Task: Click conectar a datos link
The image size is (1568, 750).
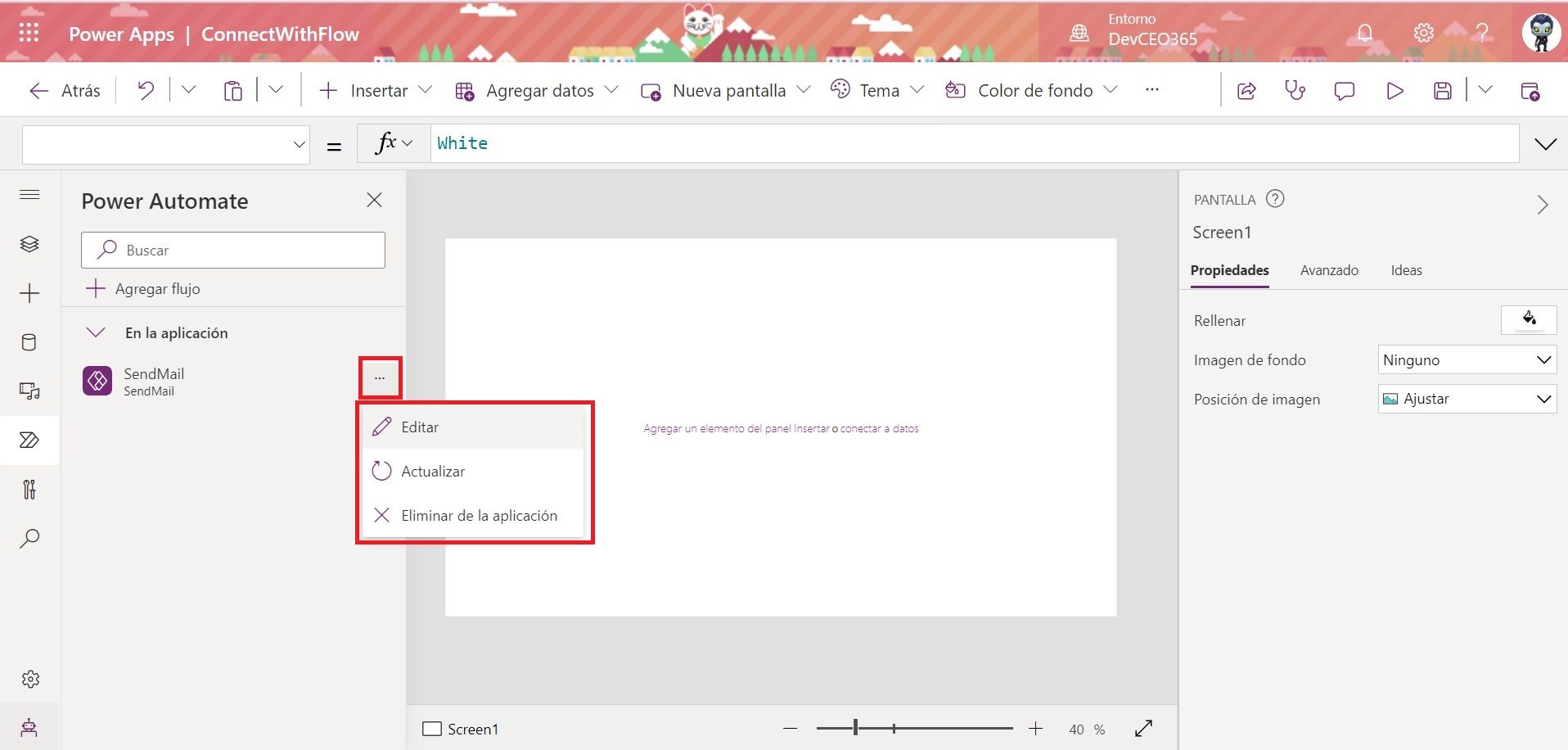Action: [x=880, y=428]
